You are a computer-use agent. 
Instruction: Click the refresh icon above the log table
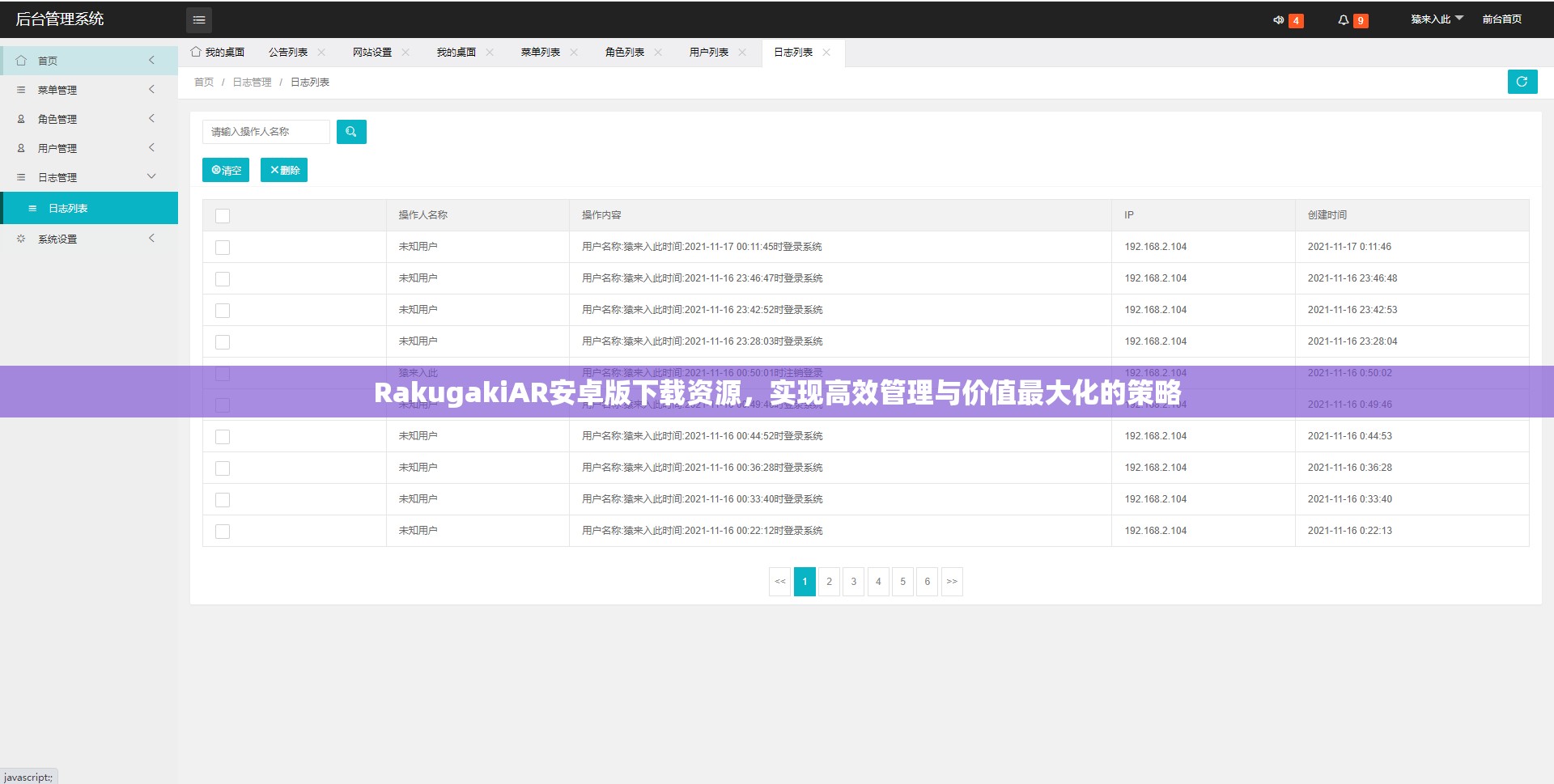(1522, 81)
